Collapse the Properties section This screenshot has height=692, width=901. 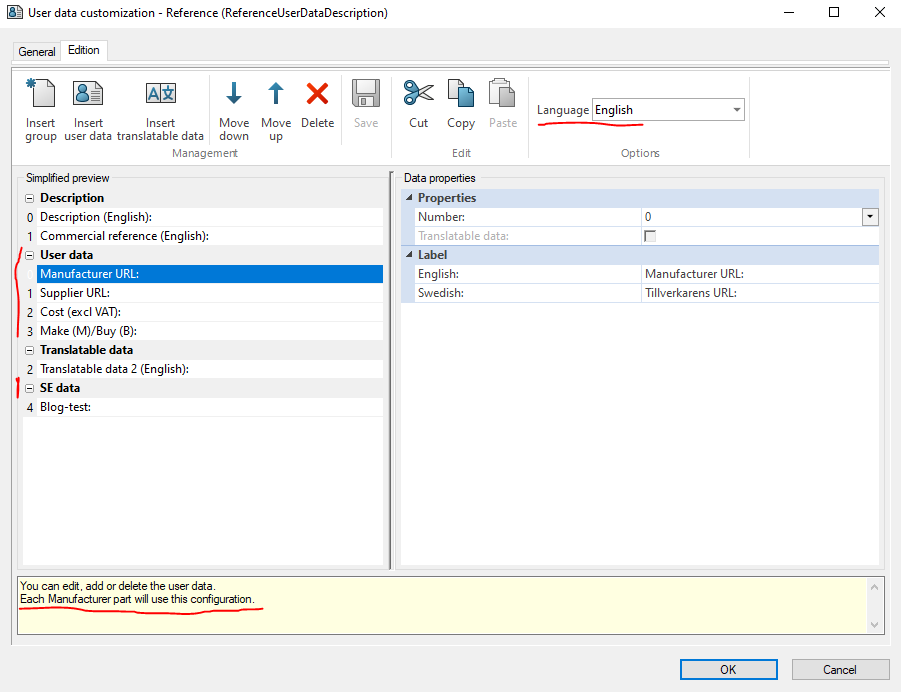pyautogui.click(x=409, y=198)
